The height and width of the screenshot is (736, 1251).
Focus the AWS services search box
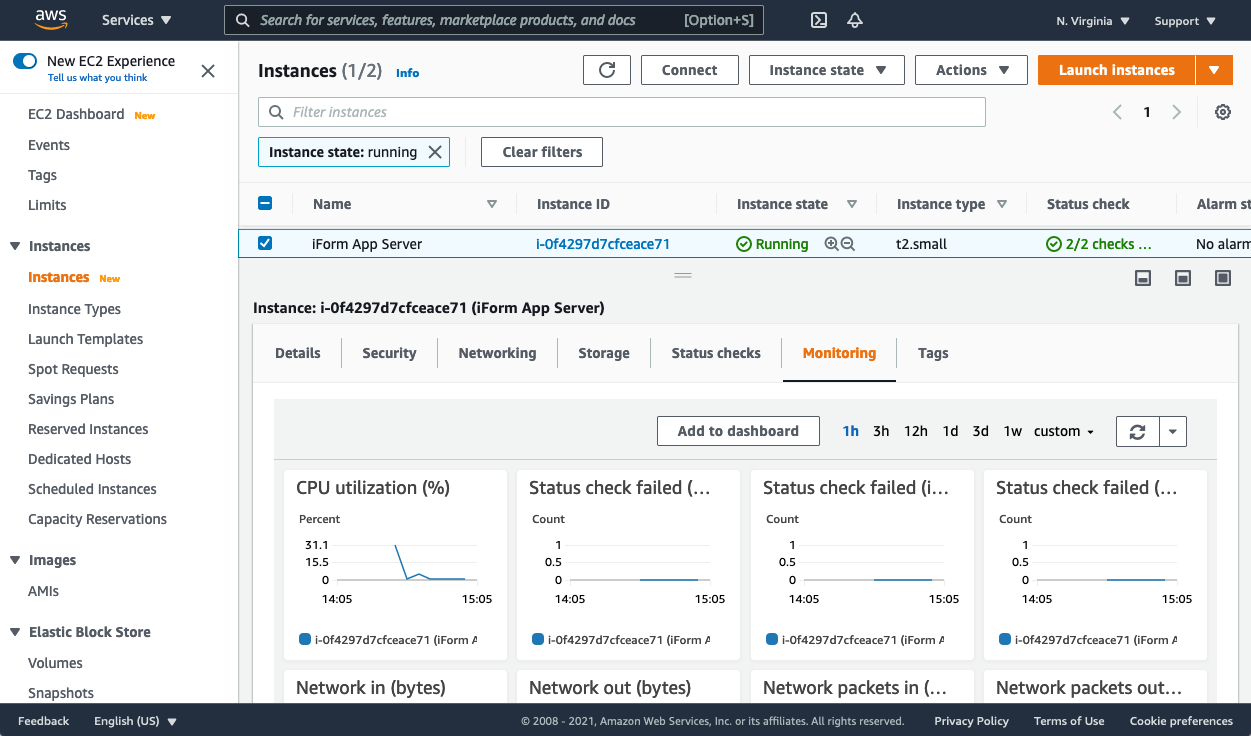pyautogui.click(x=494, y=20)
